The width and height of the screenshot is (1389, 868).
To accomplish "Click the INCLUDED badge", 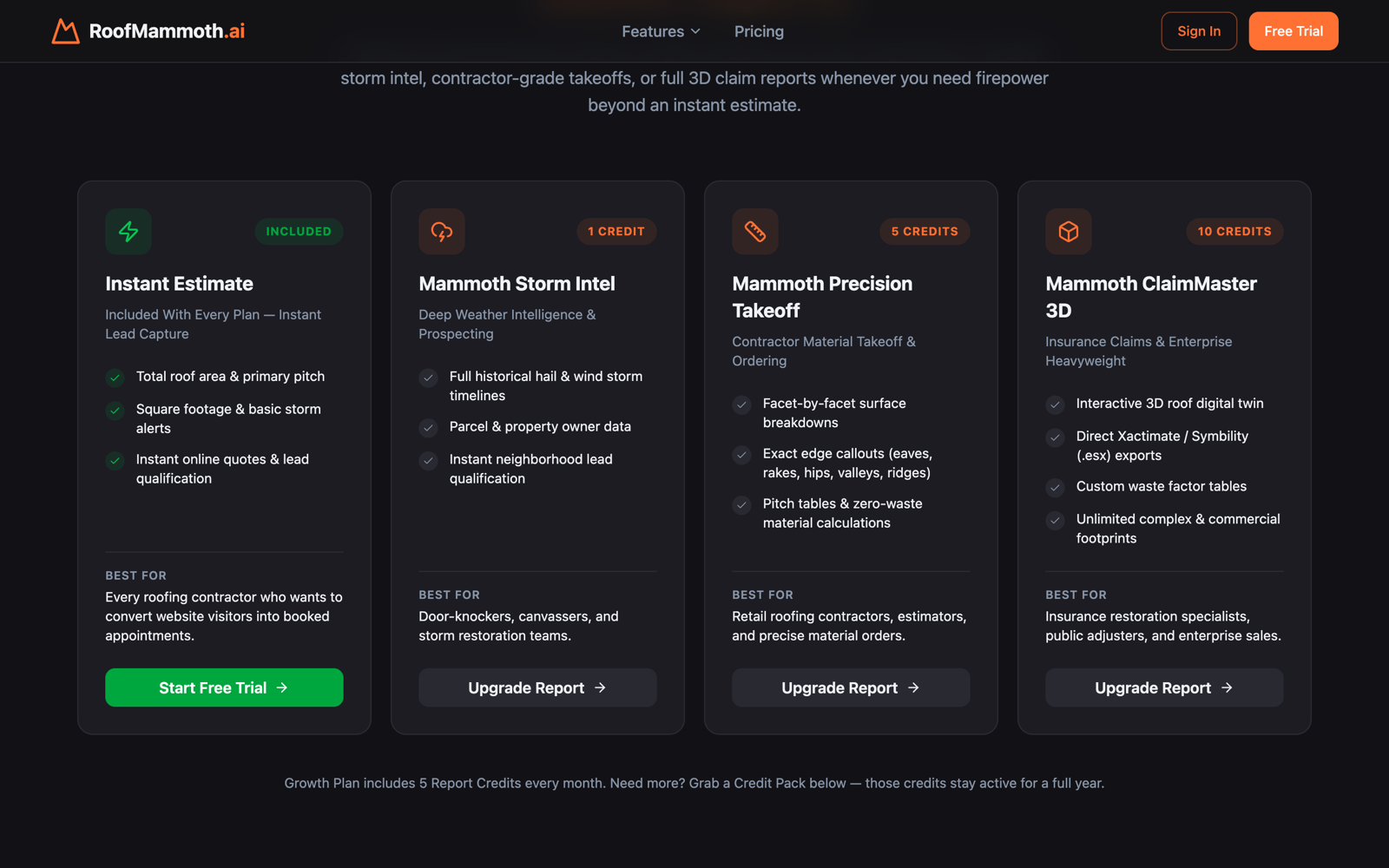I will (299, 232).
